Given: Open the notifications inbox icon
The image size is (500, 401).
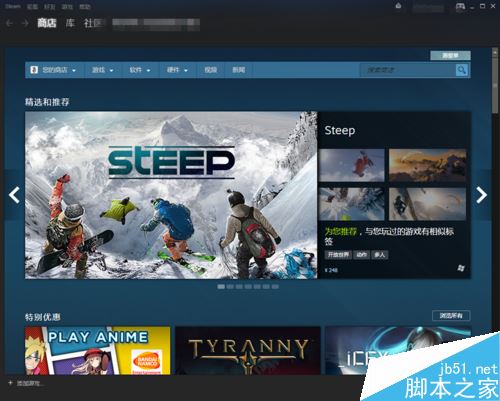Looking at the screenshot, I should [x=398, y=6].
